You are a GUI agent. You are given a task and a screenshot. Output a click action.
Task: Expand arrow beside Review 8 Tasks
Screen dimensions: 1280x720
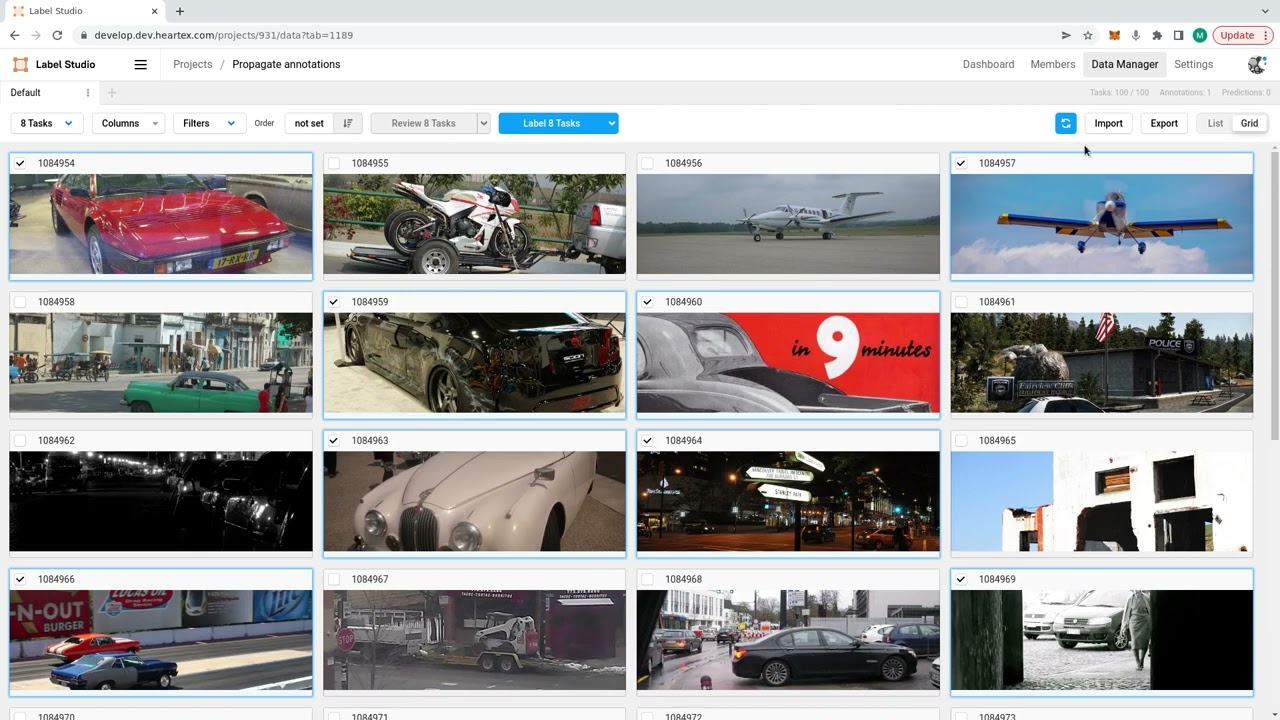point(484,123)
